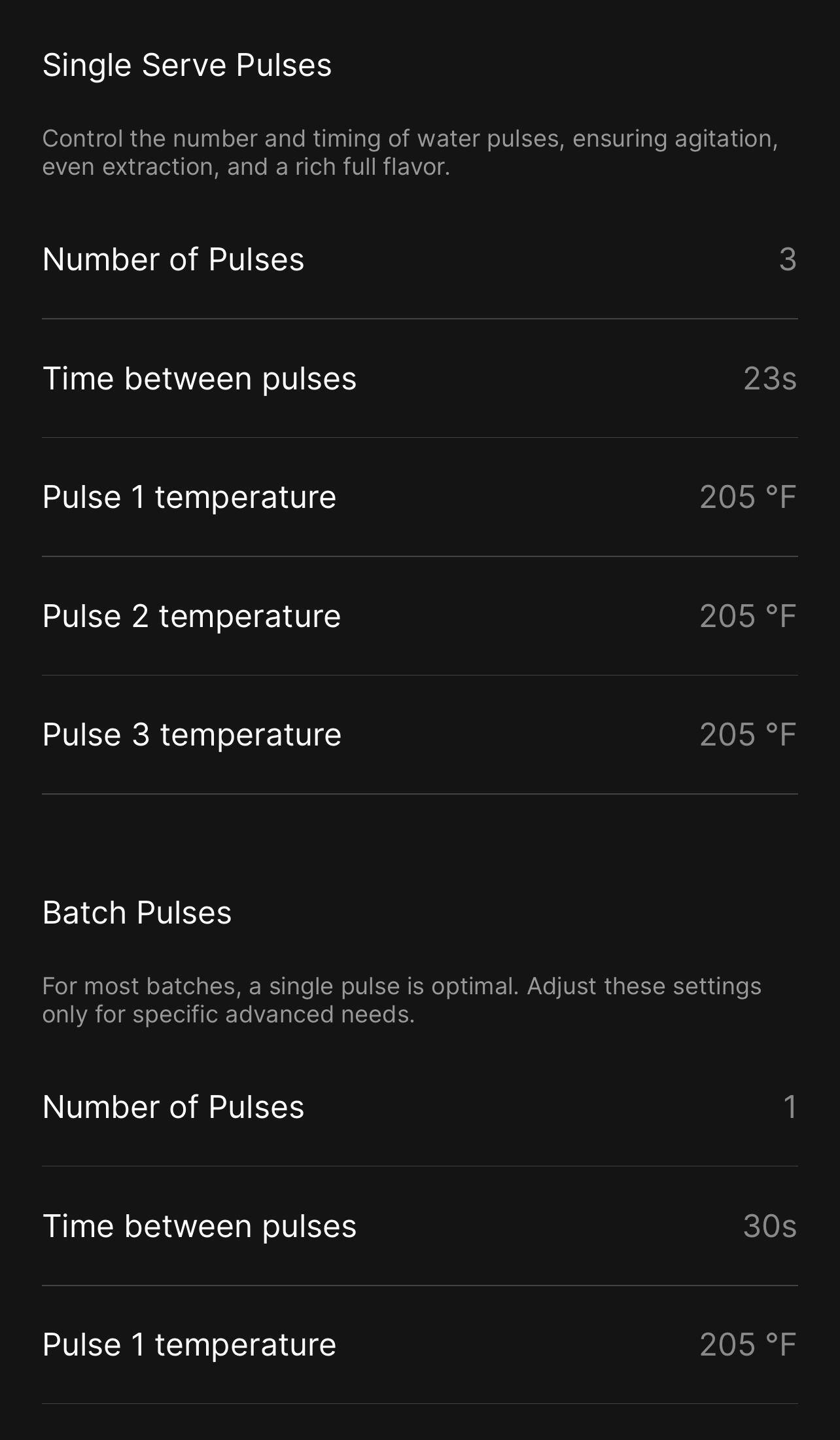Screen dimensions: 840x1440
Task: Tap the Batch pulse count value 1
Action: [x=790, y=1107]
